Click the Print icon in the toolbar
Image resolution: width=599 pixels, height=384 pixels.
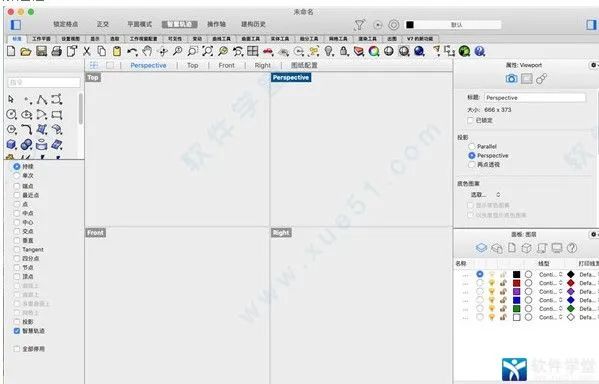[57, 51]
